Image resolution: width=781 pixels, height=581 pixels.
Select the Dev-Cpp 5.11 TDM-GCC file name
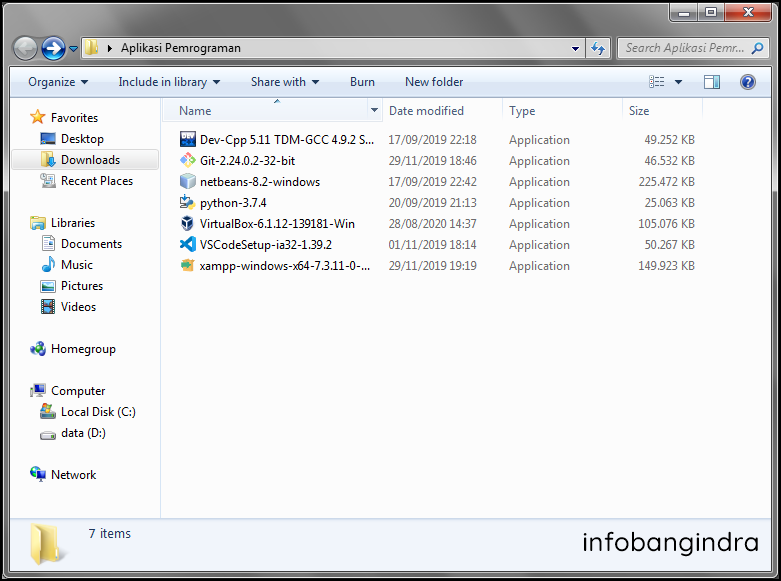(x=286, y=140)
